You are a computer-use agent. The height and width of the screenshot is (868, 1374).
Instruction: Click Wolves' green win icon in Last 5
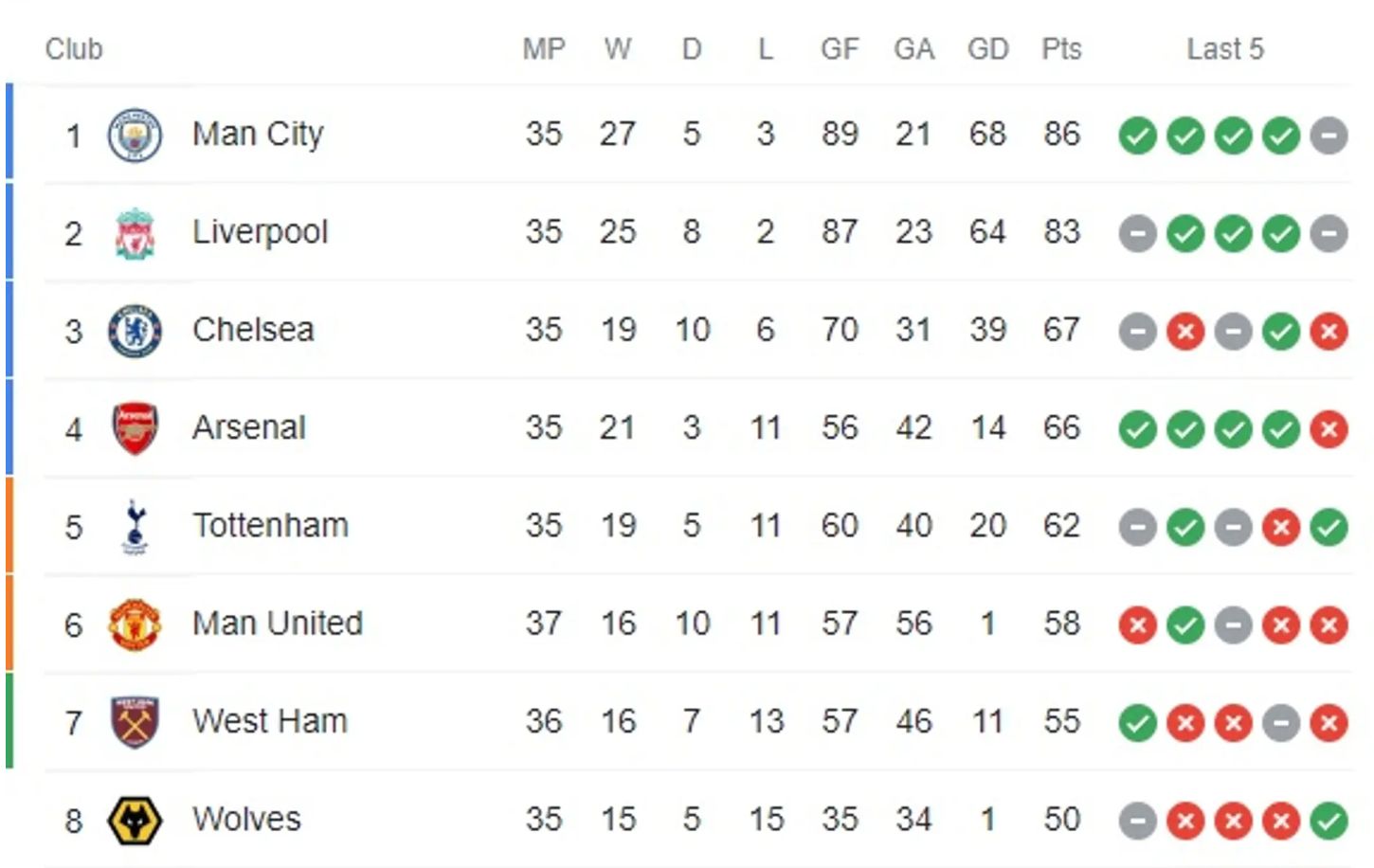tap(1329, 821)
